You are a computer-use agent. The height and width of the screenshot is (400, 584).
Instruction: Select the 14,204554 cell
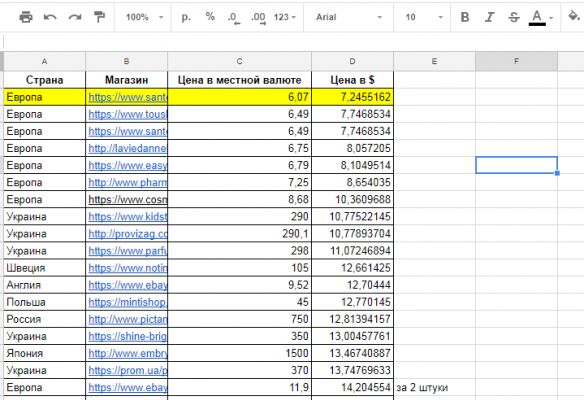point(352,388)
